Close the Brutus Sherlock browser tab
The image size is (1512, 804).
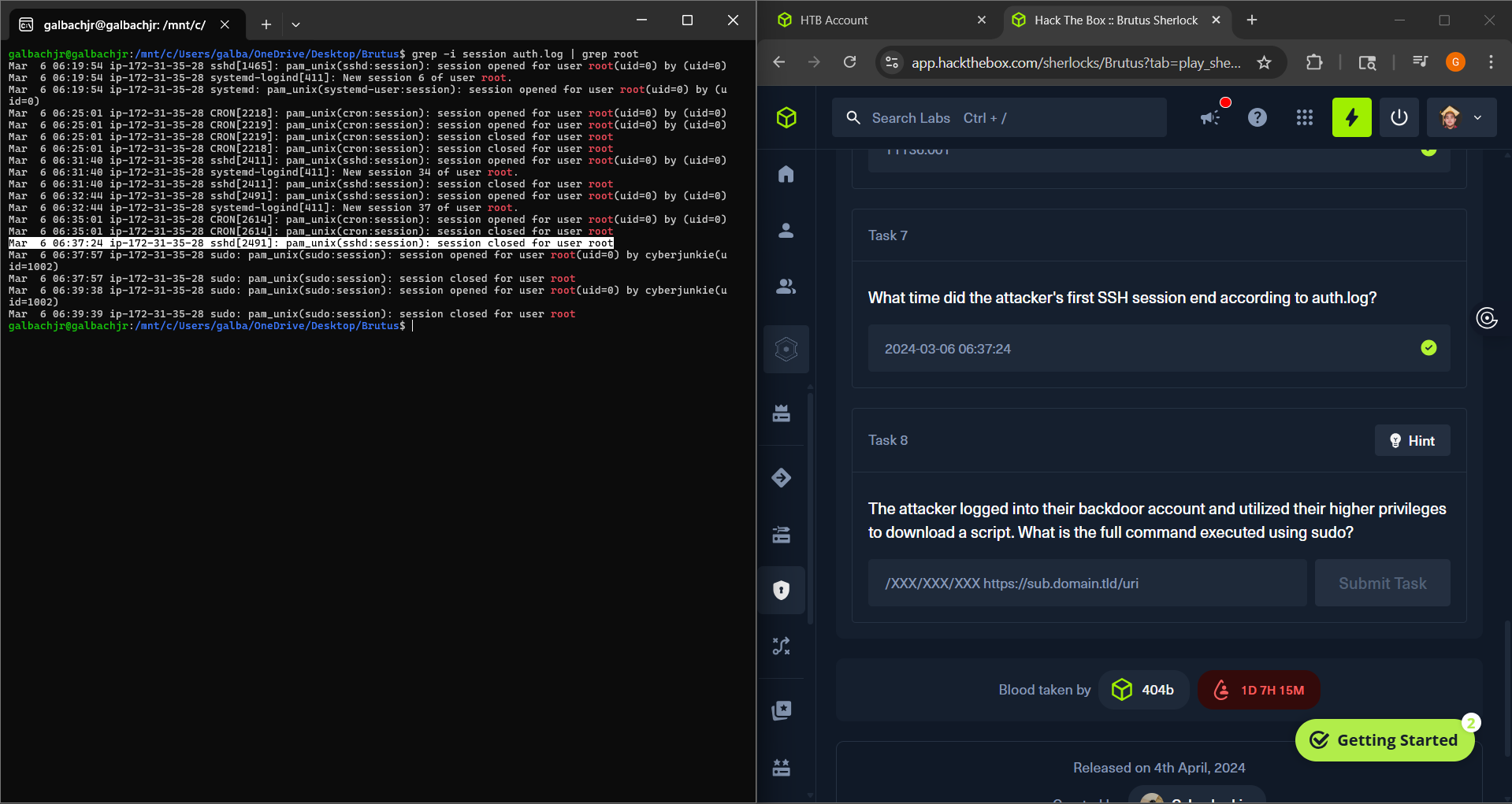pos(1217,20)
